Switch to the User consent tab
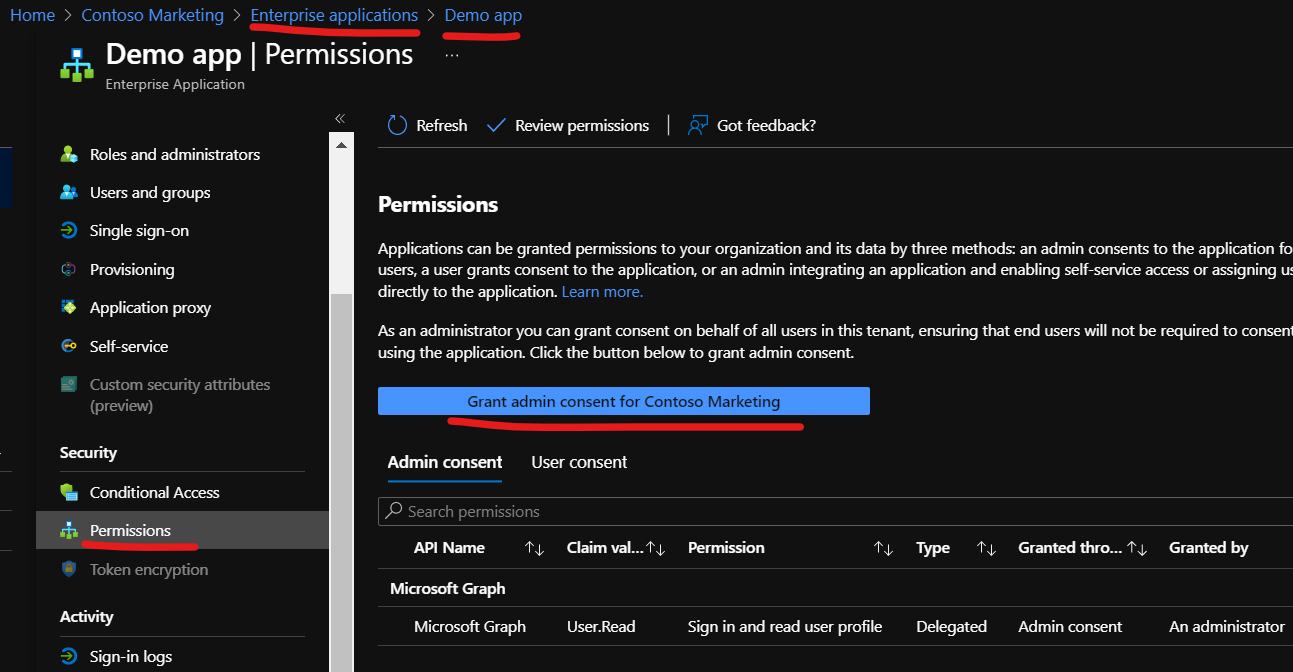Viewport: 1293px width, 672px height. click(579, 462)
